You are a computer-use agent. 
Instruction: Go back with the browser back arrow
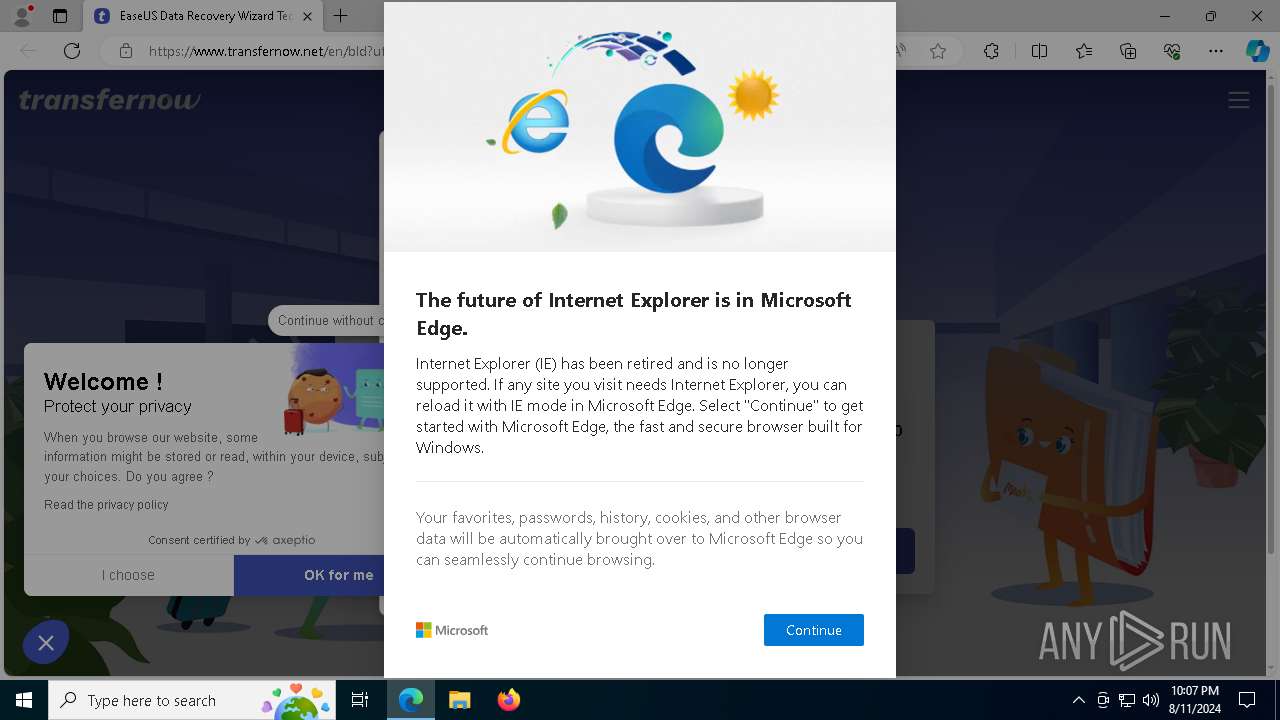(28, 51)
